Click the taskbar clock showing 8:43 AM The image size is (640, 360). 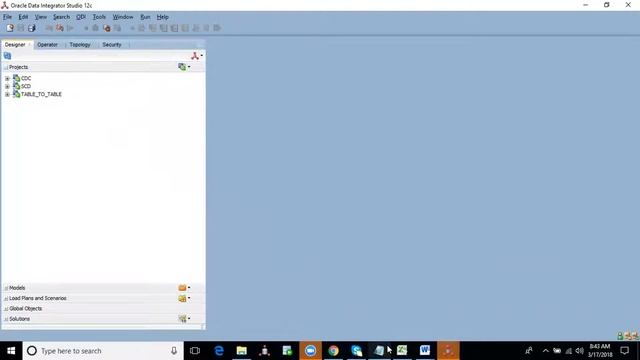600,351
